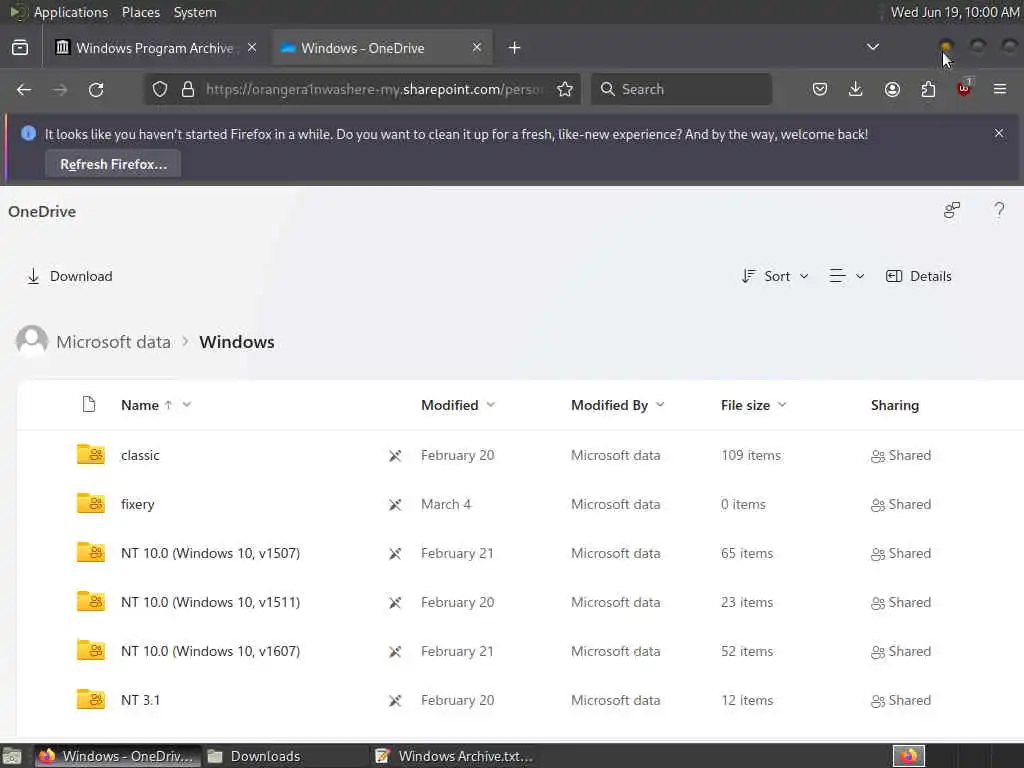Open the Firefox downloads panel
This screenshot has width=1024, height=768.
(x=856, y=89)
